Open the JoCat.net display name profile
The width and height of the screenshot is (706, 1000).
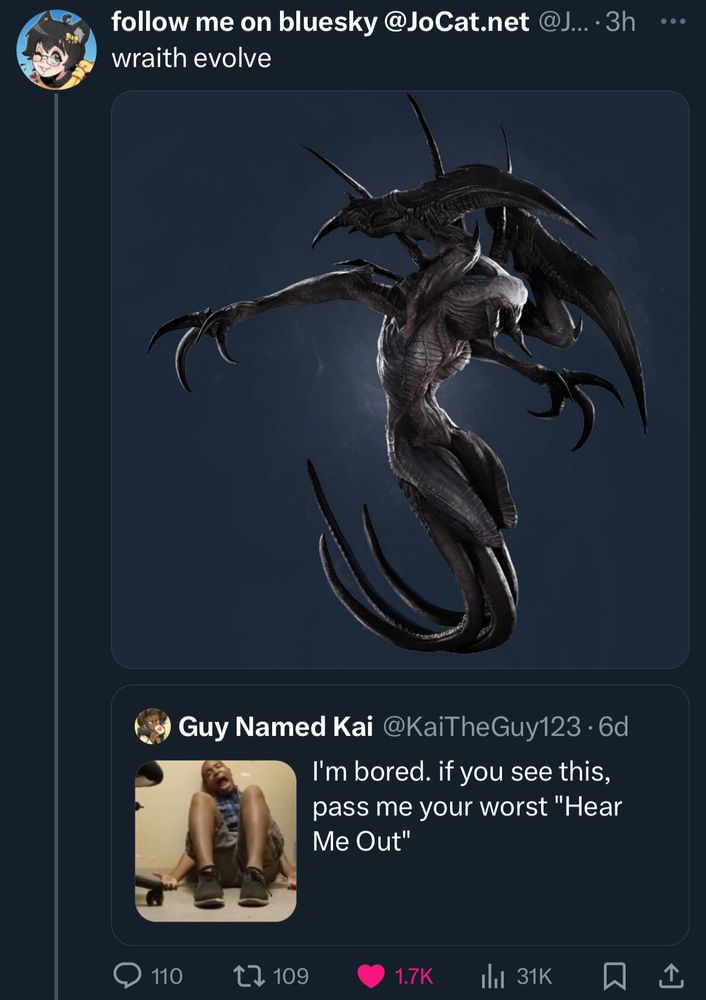click(320, 22)
